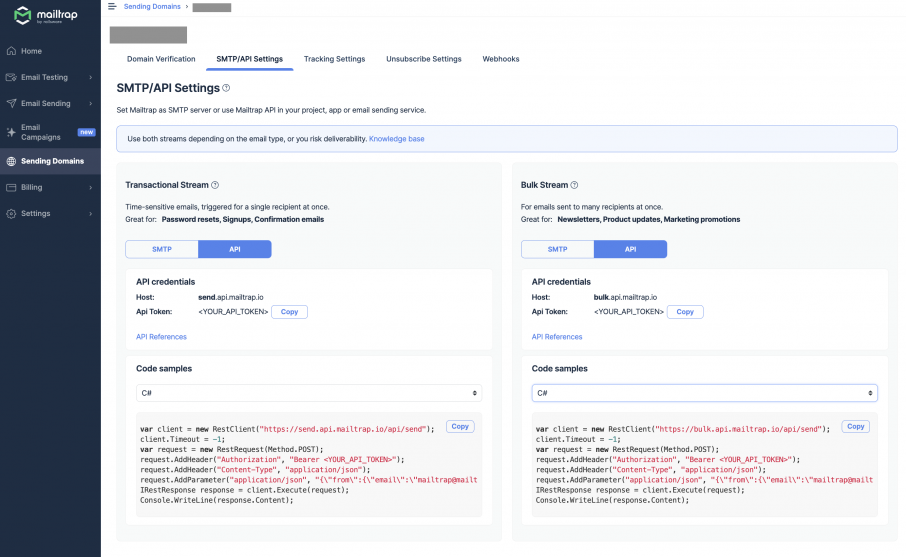Image resolution: width=906 pixels, height=557 pixels.
Task: Click the Email Campaigns sparkle icon
Action: [x=11, y=132]
